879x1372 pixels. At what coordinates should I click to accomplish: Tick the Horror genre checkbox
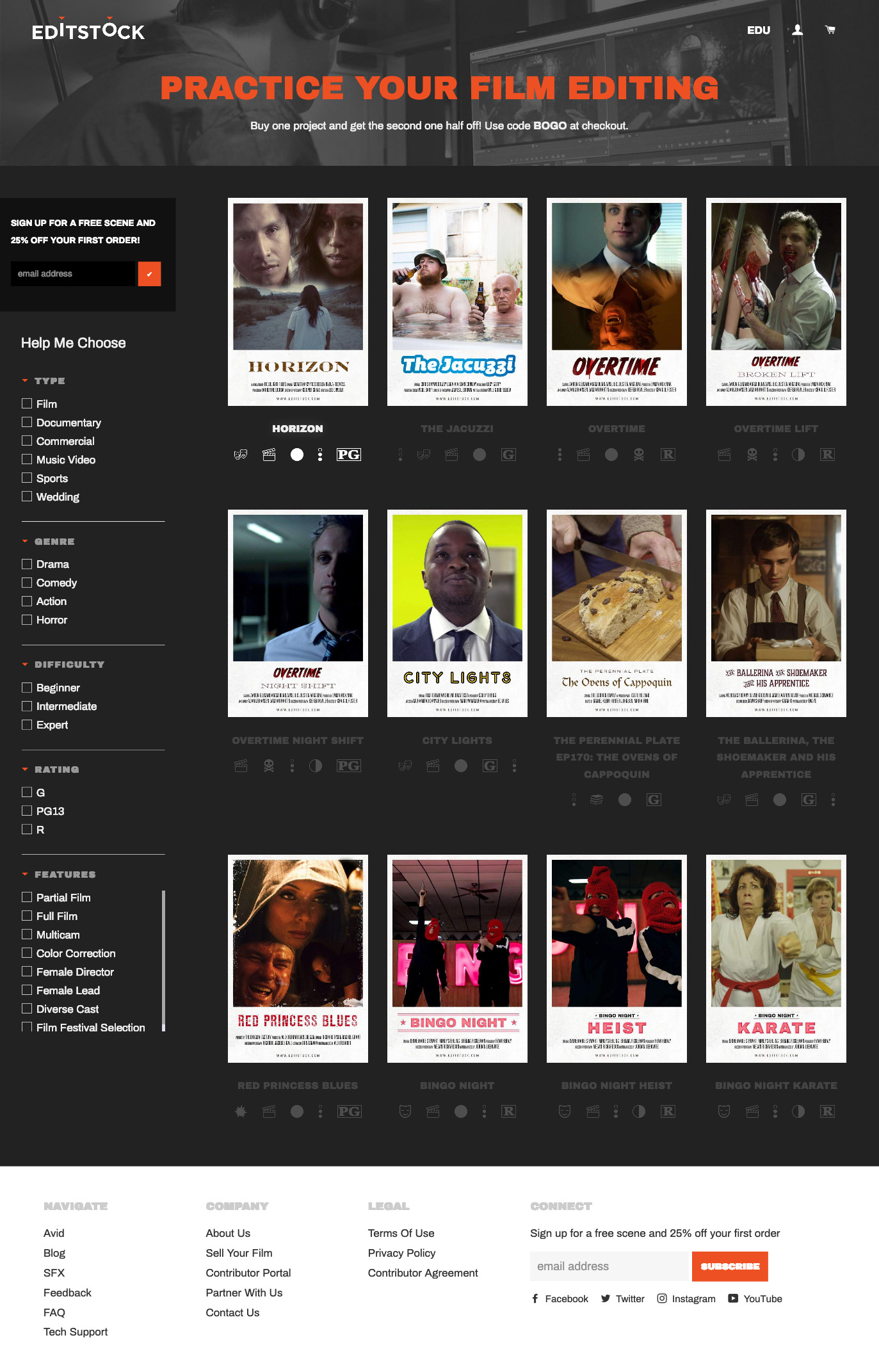(27, 619)
